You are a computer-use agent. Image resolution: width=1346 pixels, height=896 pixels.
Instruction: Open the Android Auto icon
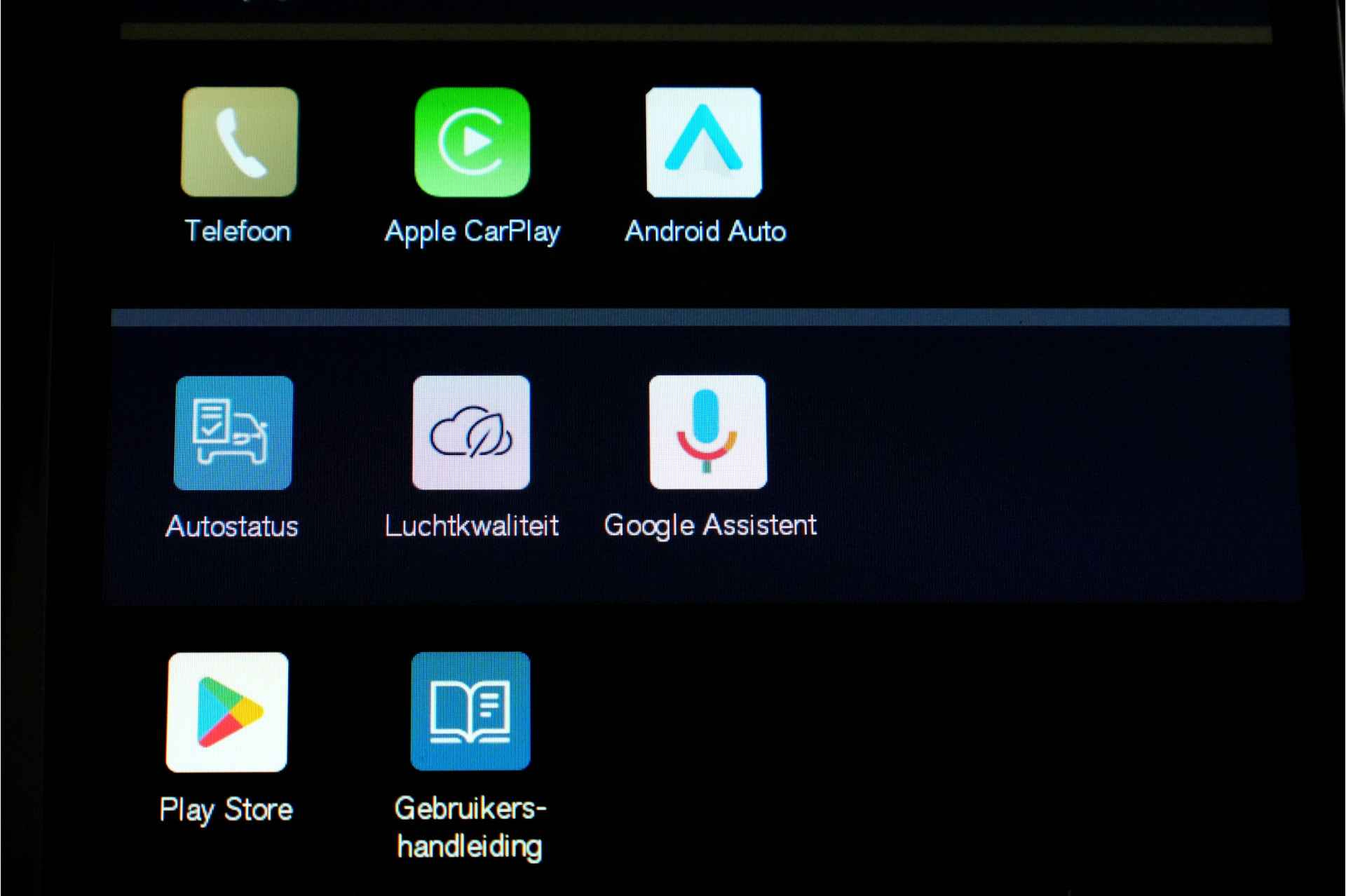click(703, 142)
